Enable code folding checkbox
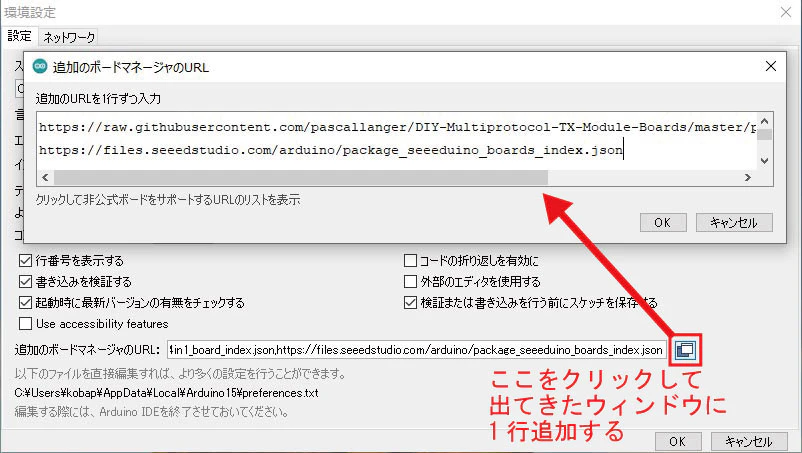Screen dimensions: 802x453 (410, 261)
